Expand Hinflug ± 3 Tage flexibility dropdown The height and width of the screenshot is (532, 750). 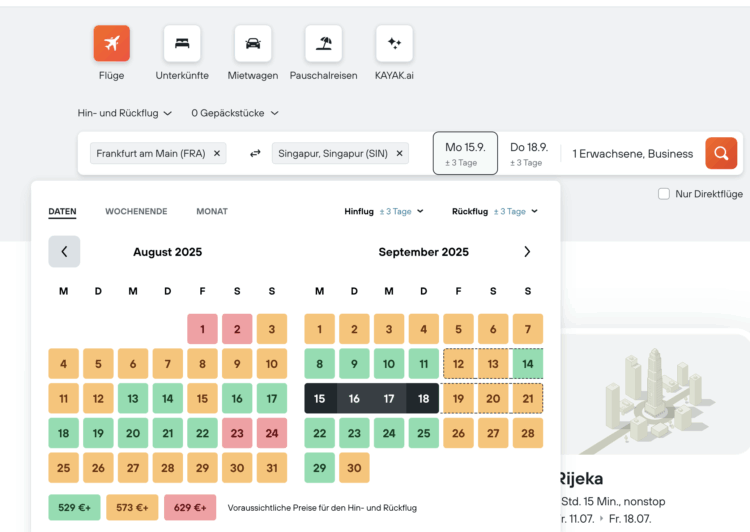pos(384,211)
